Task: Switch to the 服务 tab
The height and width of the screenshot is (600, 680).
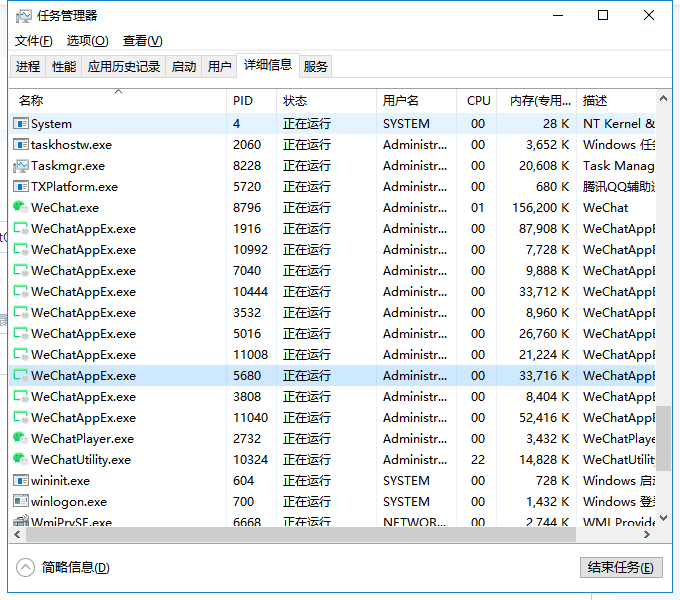Action: tap(316, 67)
